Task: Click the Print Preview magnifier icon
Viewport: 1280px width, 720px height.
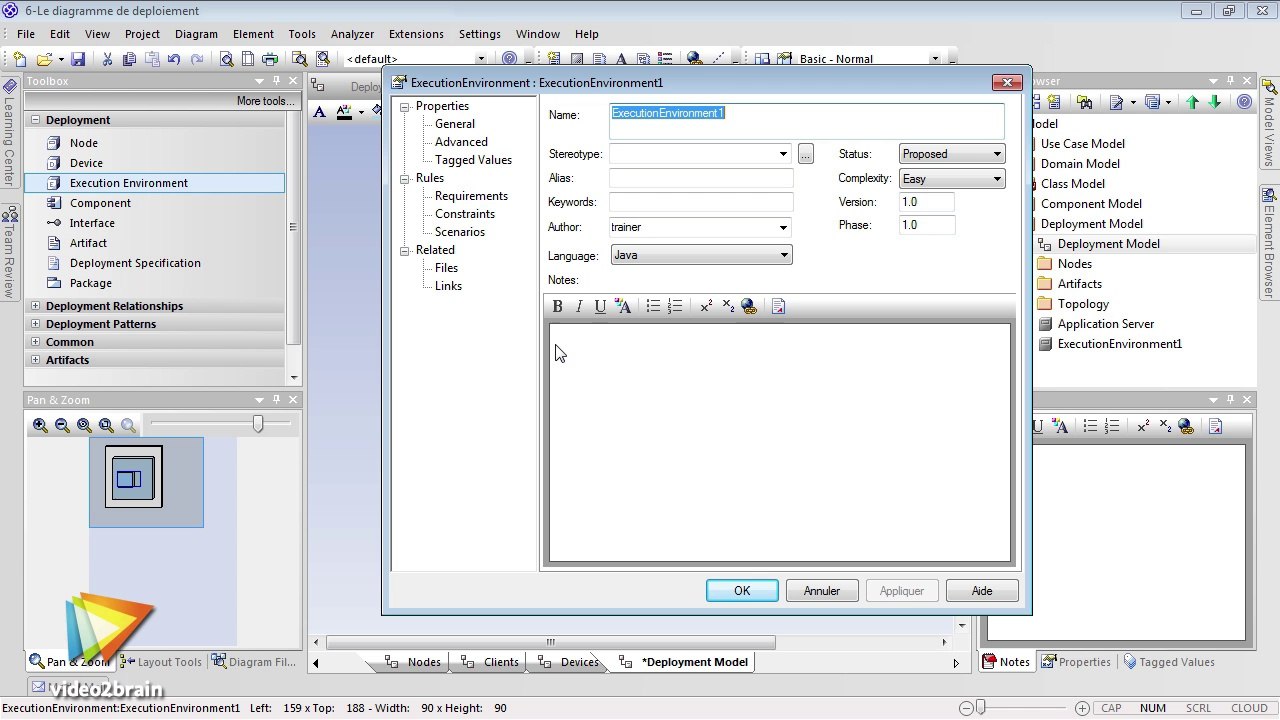Action: (226, 59)
